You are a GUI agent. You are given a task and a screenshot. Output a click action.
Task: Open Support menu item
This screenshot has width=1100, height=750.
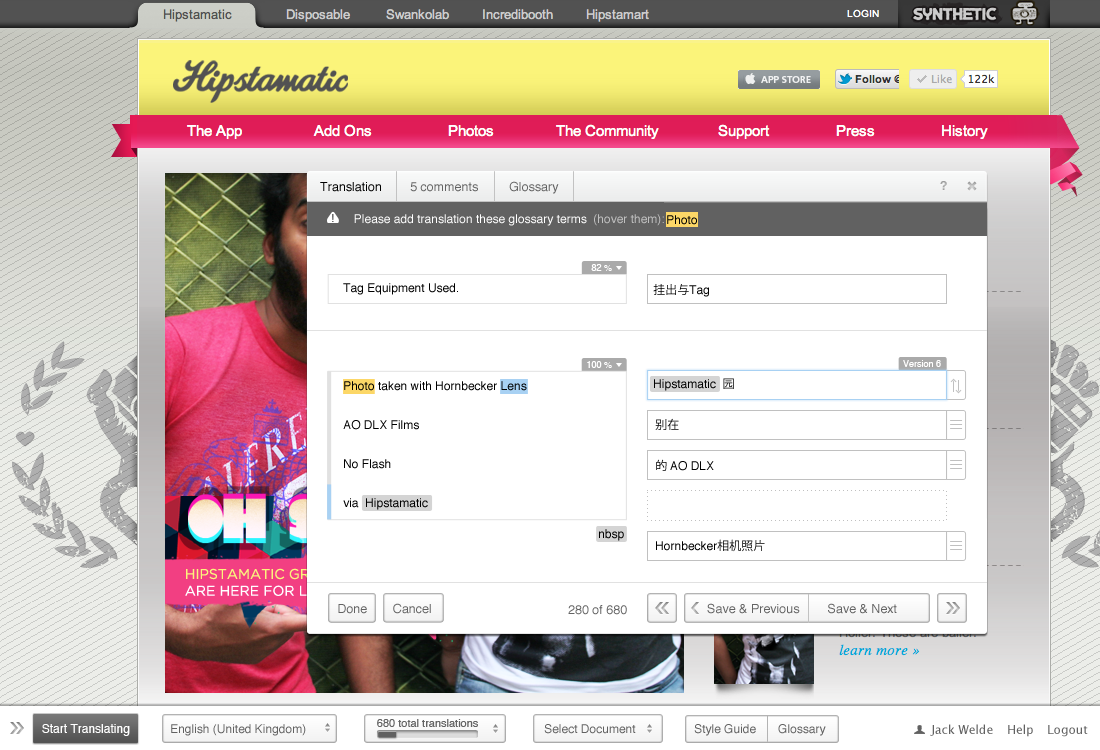coord(744,131)
